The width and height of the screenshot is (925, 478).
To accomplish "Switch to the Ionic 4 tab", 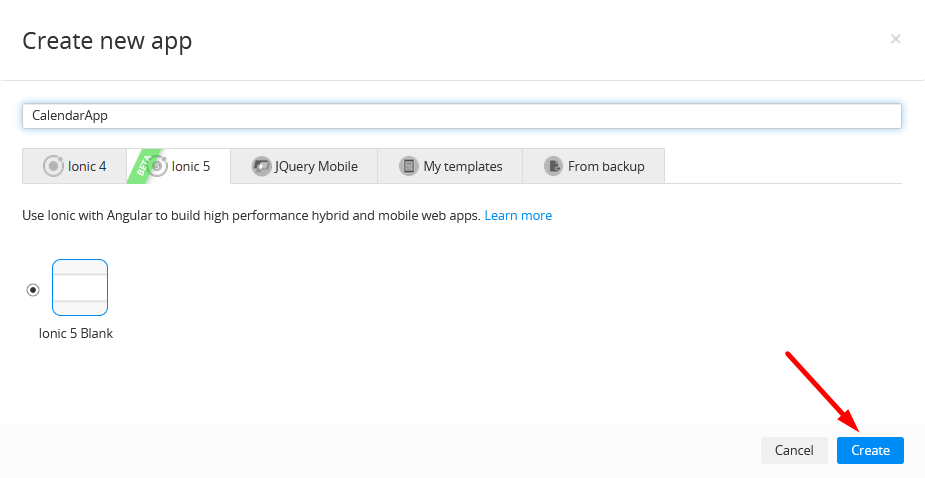I will tap(74, 166).
